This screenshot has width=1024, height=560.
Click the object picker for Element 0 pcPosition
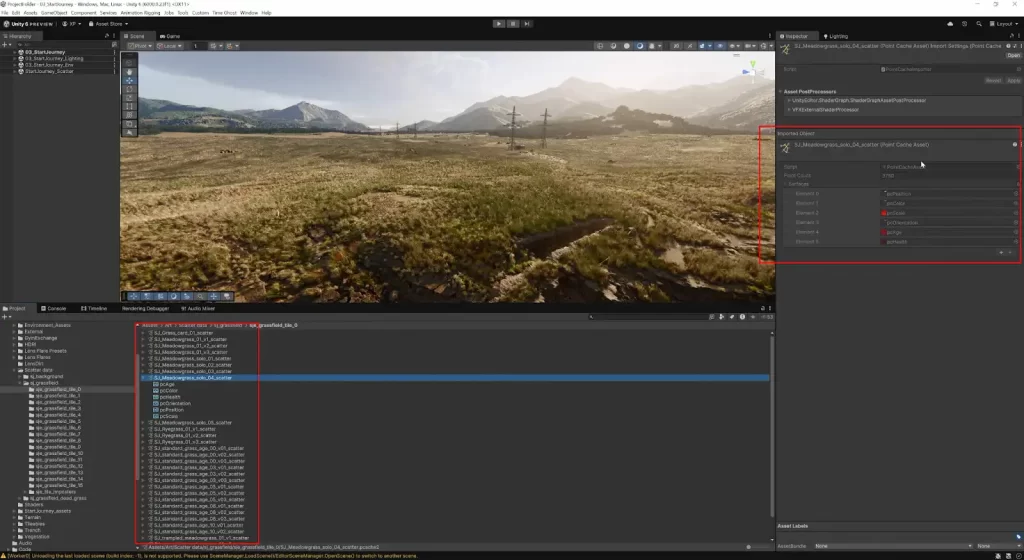coord(1015,193)
